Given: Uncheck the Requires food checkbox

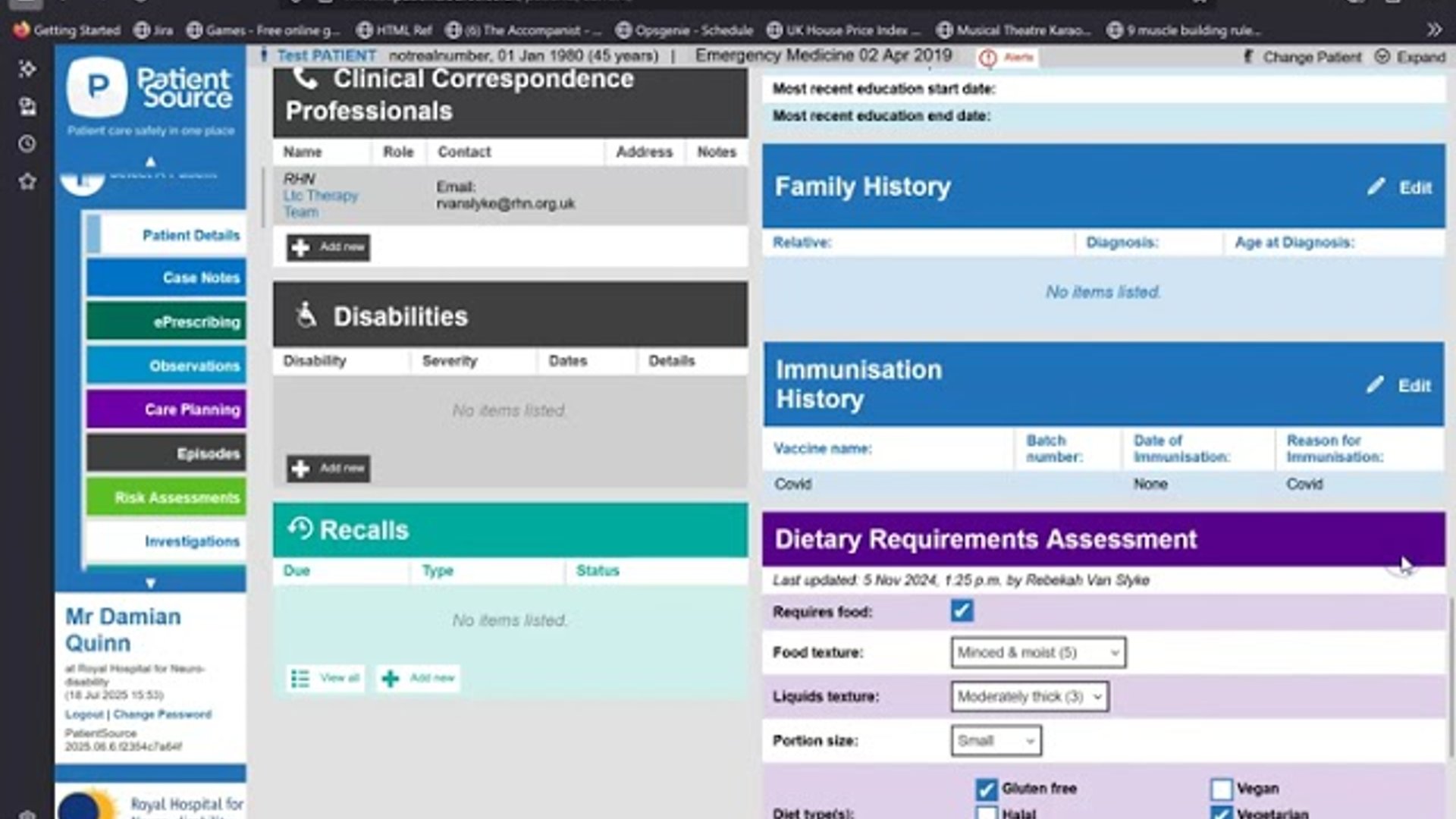Looking at the screenshot, I should point(962,610).
